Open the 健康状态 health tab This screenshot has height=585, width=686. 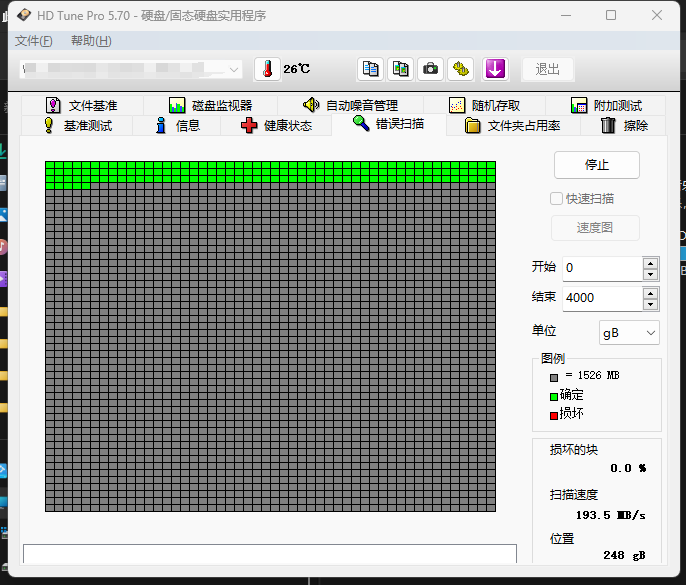tap(276, 126)
